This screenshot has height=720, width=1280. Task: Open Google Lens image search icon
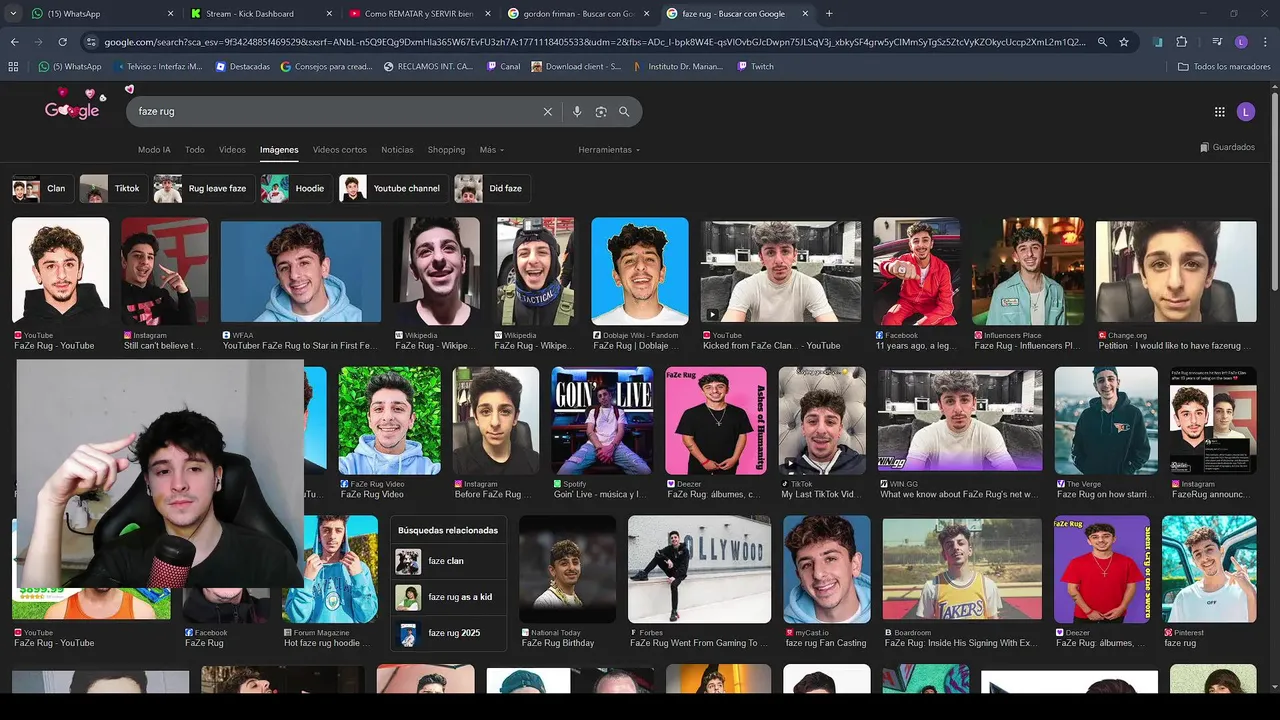601,112
